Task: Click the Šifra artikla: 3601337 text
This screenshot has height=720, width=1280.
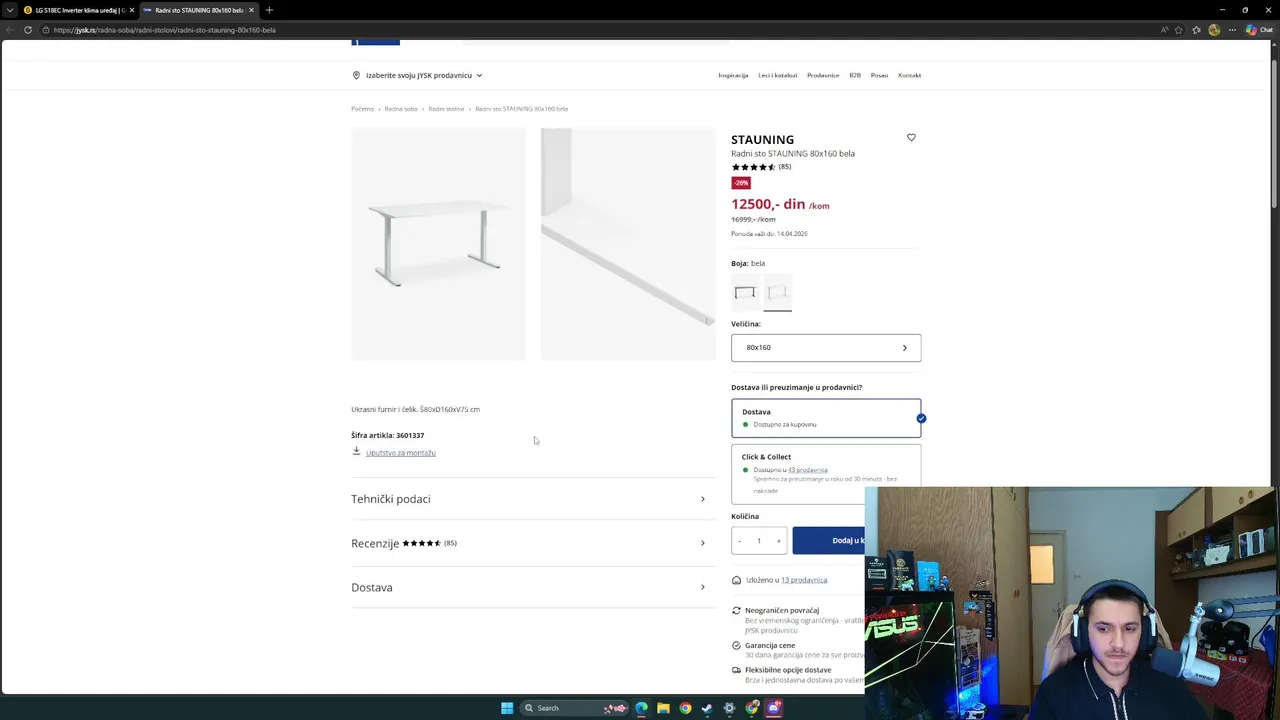Action: point(387,435)
